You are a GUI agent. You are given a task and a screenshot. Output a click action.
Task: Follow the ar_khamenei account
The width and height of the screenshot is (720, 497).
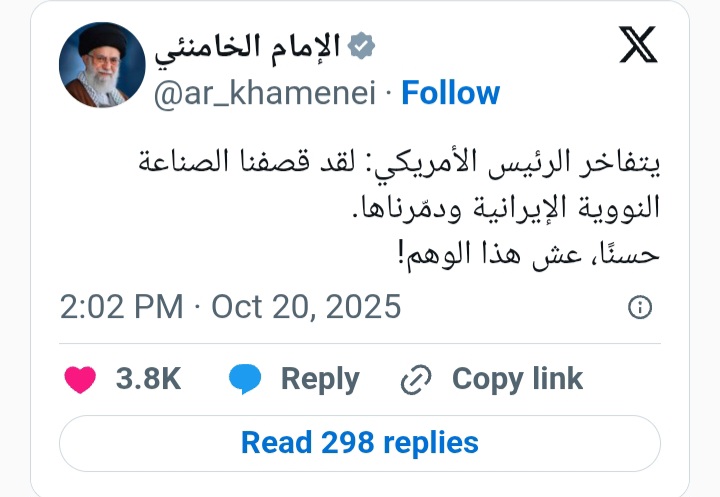click(450, 93)
